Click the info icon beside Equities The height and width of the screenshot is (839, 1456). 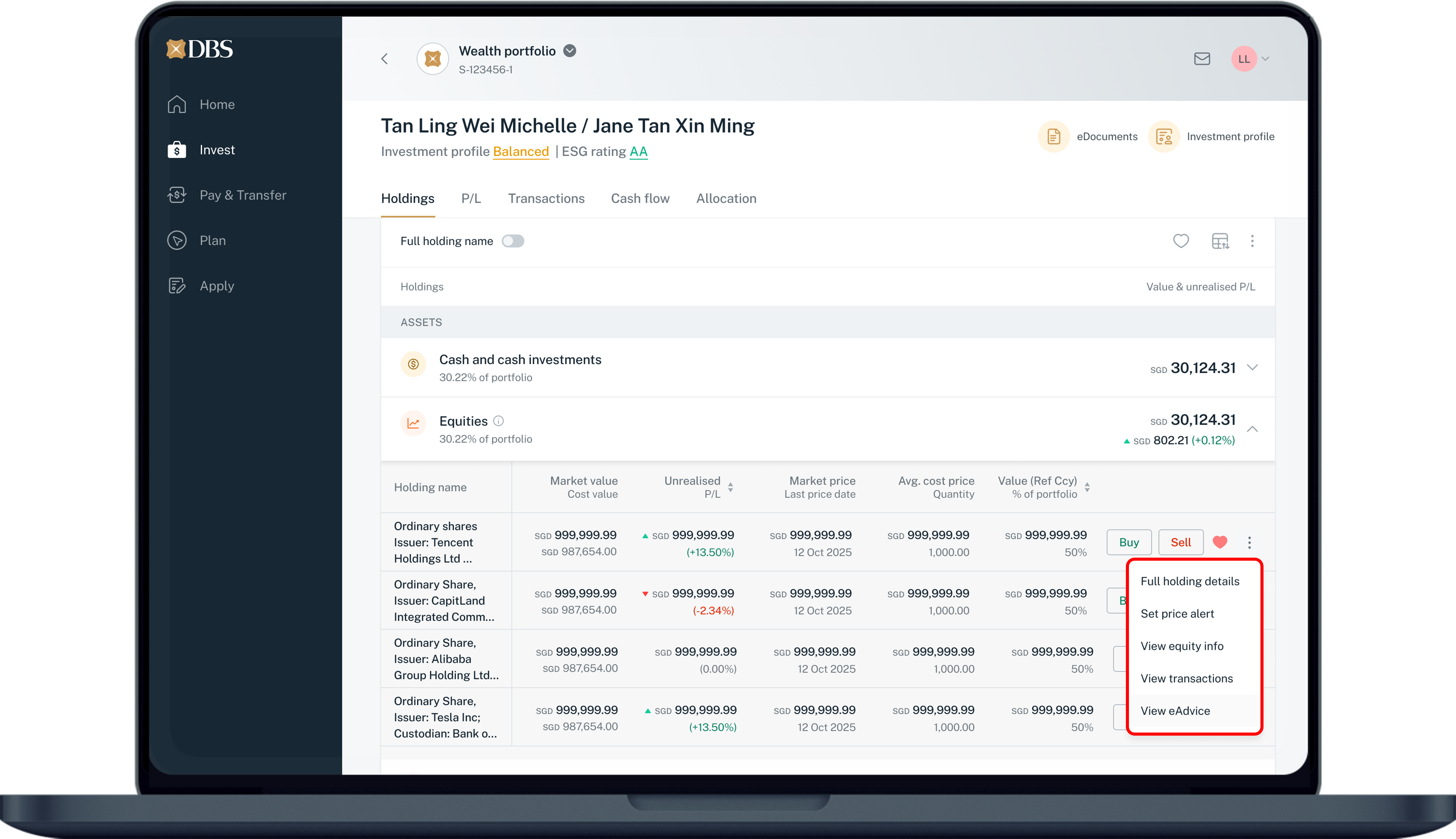point(499,421)
